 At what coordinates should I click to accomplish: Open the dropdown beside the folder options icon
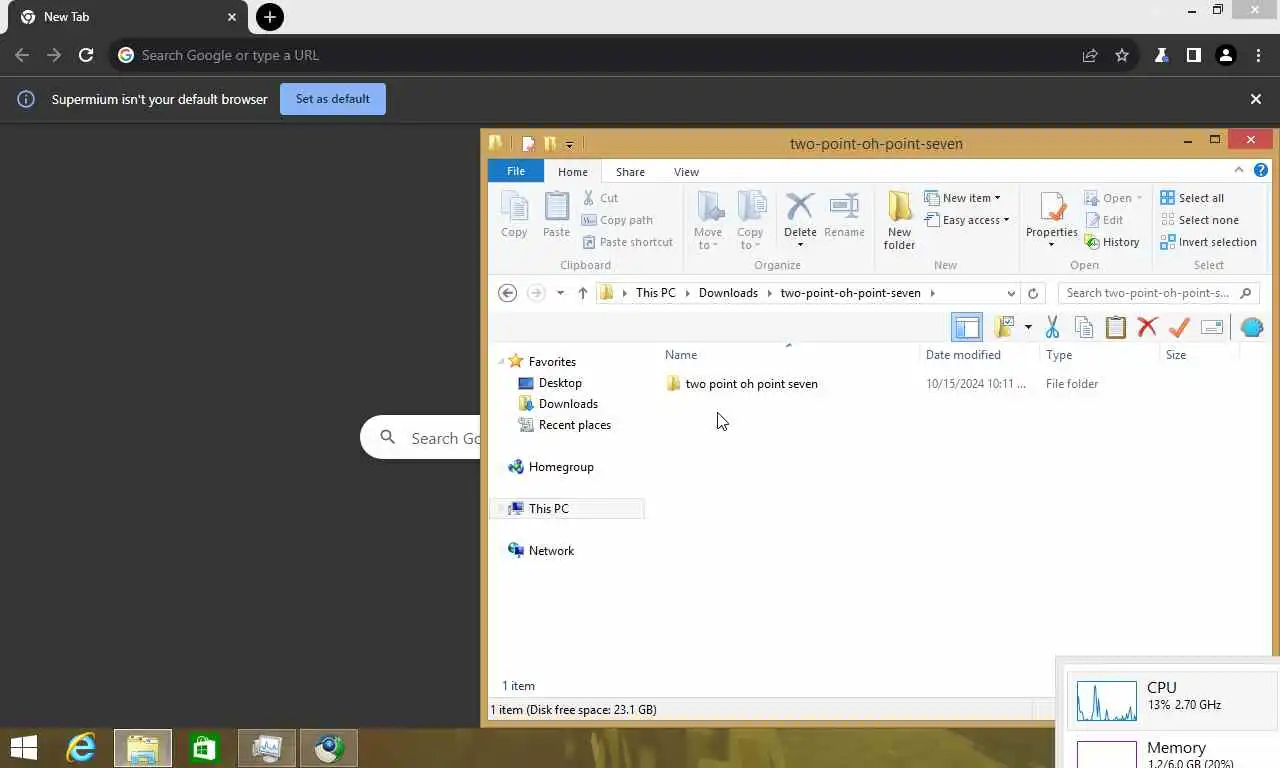point(1027,327)
